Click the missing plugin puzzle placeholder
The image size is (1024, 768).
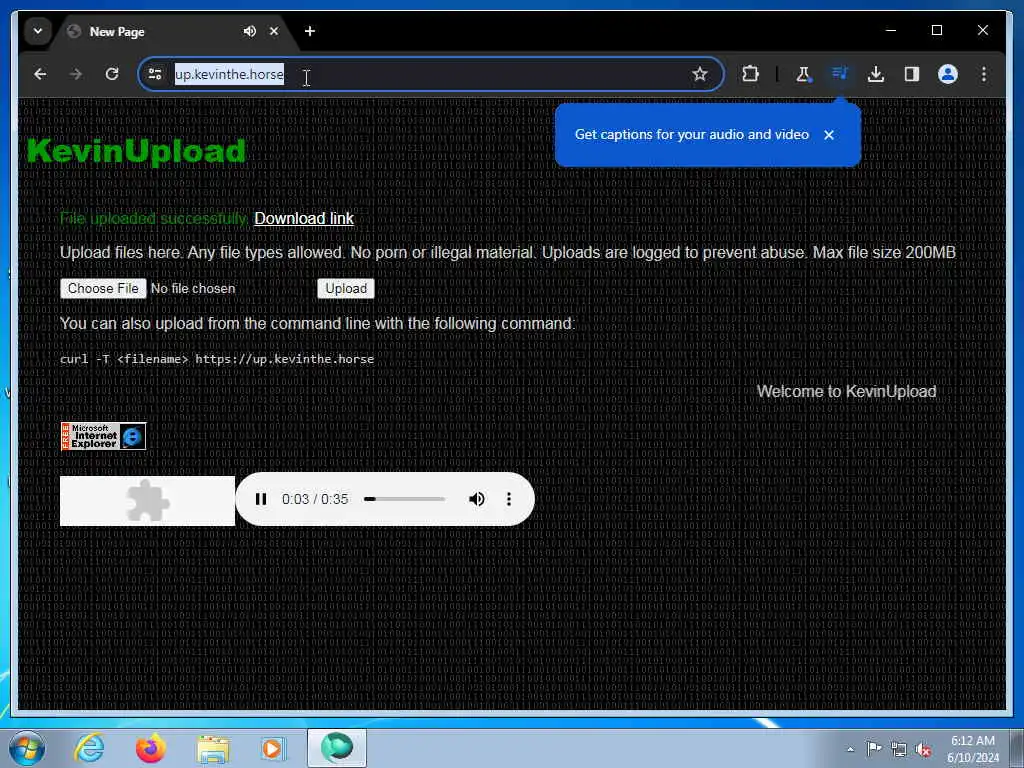point(148,501)
